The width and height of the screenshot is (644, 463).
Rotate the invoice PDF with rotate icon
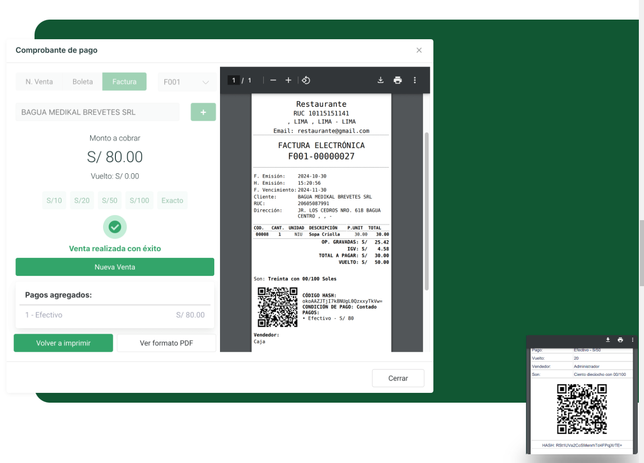click(x=306, y=80)
